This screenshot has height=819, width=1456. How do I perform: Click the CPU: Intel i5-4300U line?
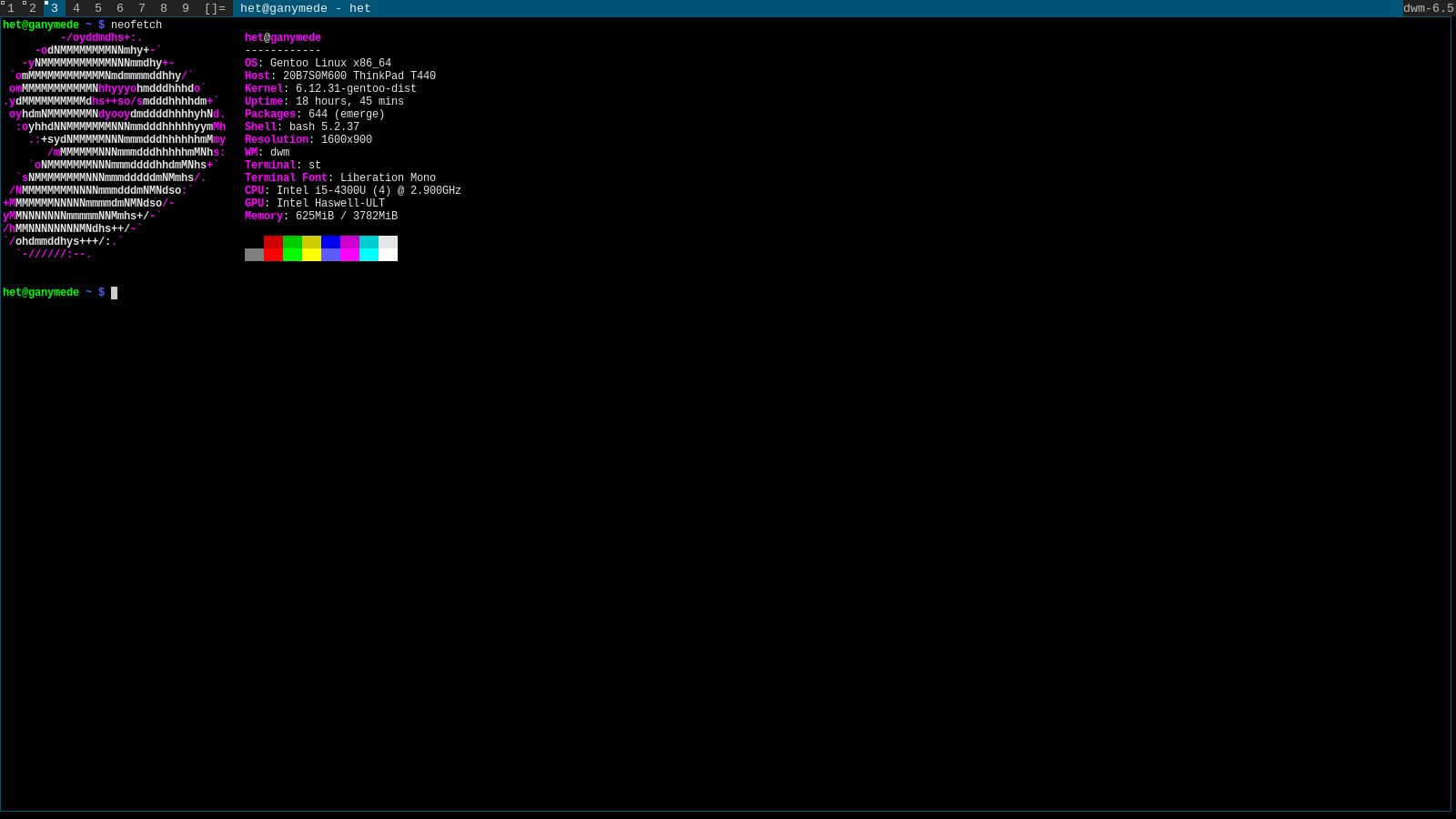[x=353, y=191]
